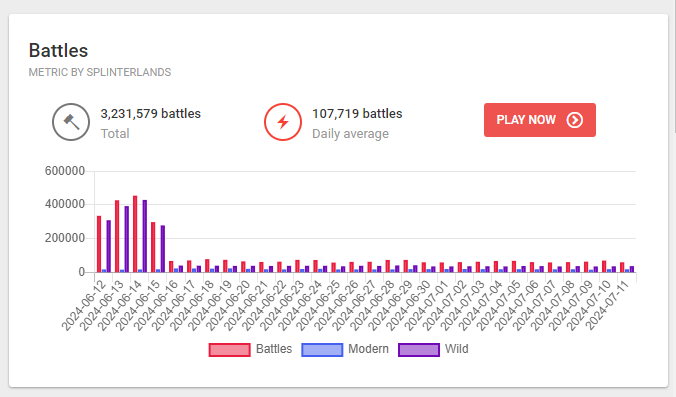Click the red Battles bar for 2024-06-12
The image size is (676, 397).
click(x=99, y=244)
